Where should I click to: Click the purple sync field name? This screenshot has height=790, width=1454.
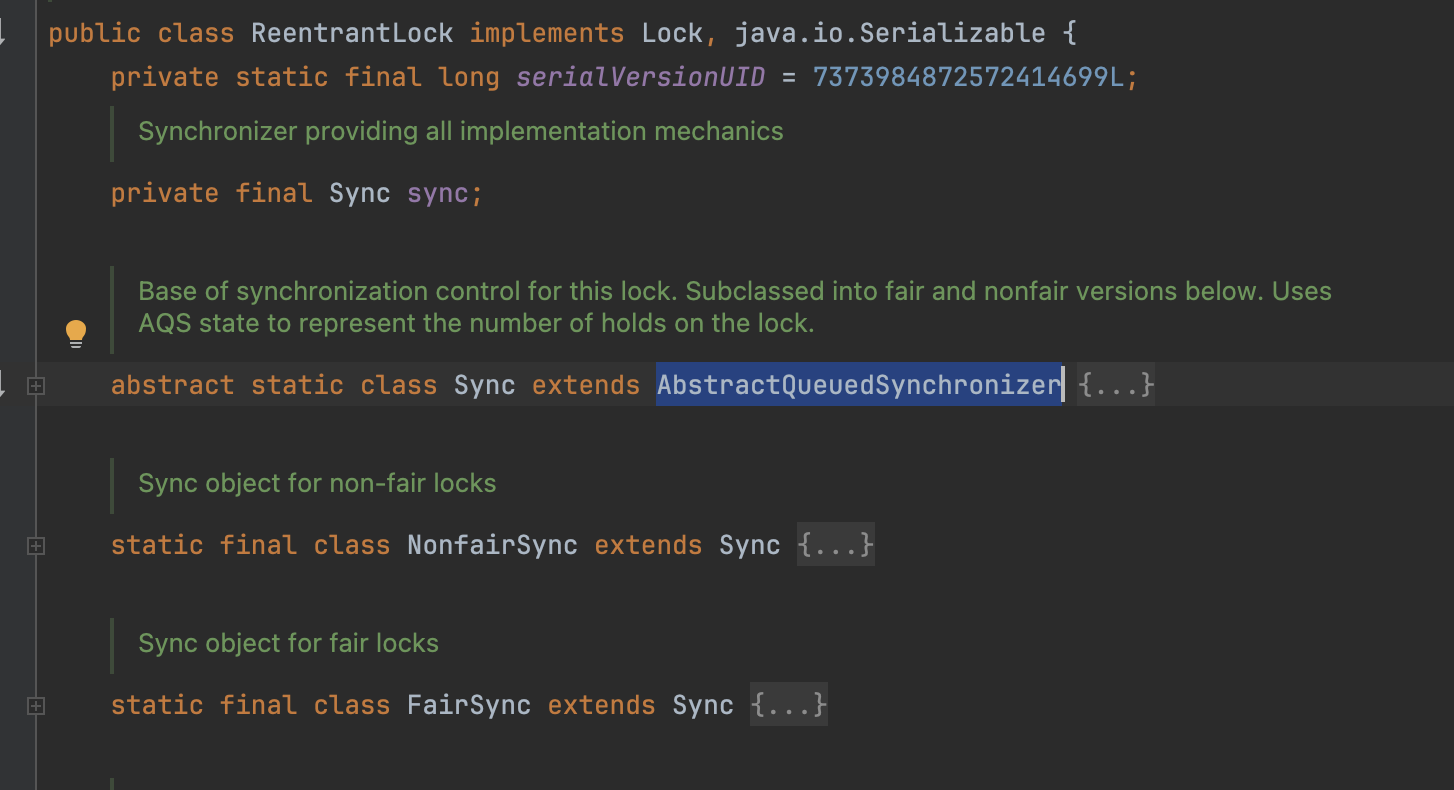[x=437, y=193]
